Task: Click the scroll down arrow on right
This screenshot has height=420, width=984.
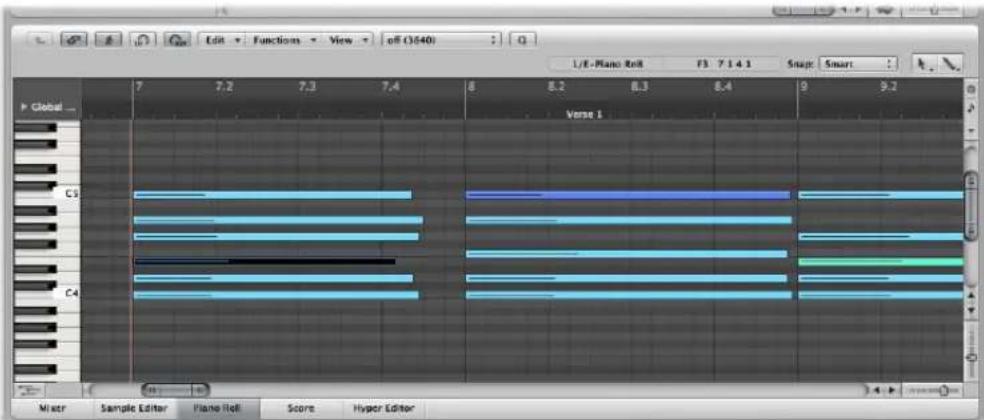Action: click(x=971, y=310)
